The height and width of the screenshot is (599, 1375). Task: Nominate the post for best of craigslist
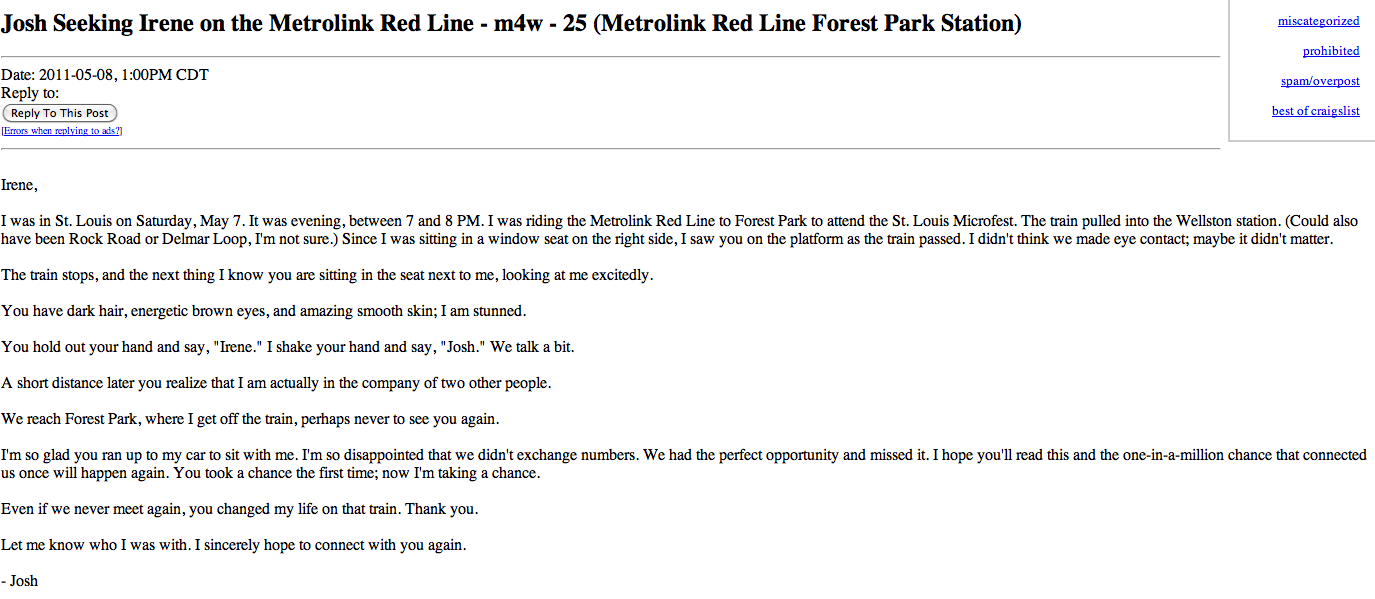pyautogui.click(x=1315, y=111)
